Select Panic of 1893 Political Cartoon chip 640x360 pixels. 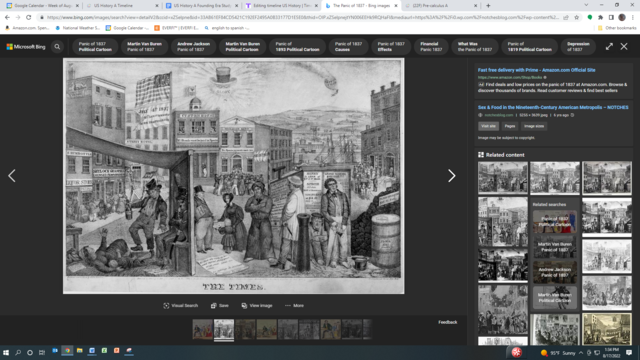[297, 47]
